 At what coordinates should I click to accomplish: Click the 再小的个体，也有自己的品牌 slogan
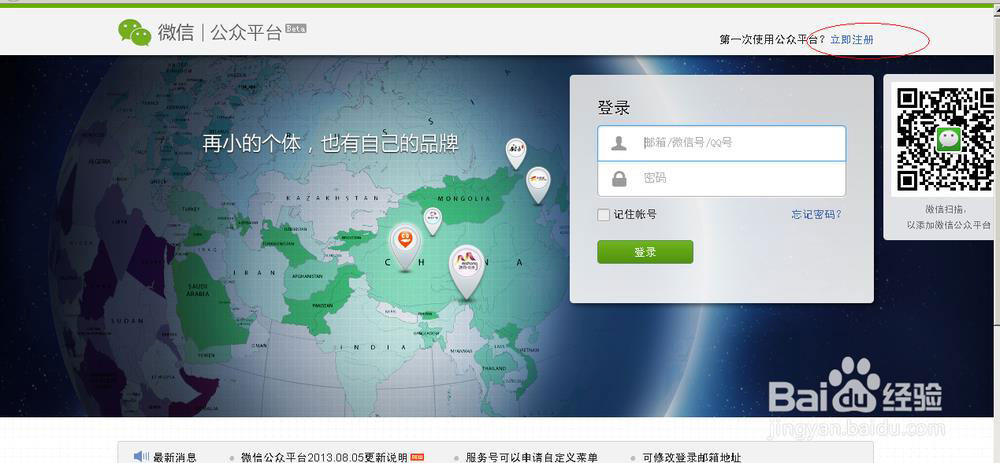(330, 143)
